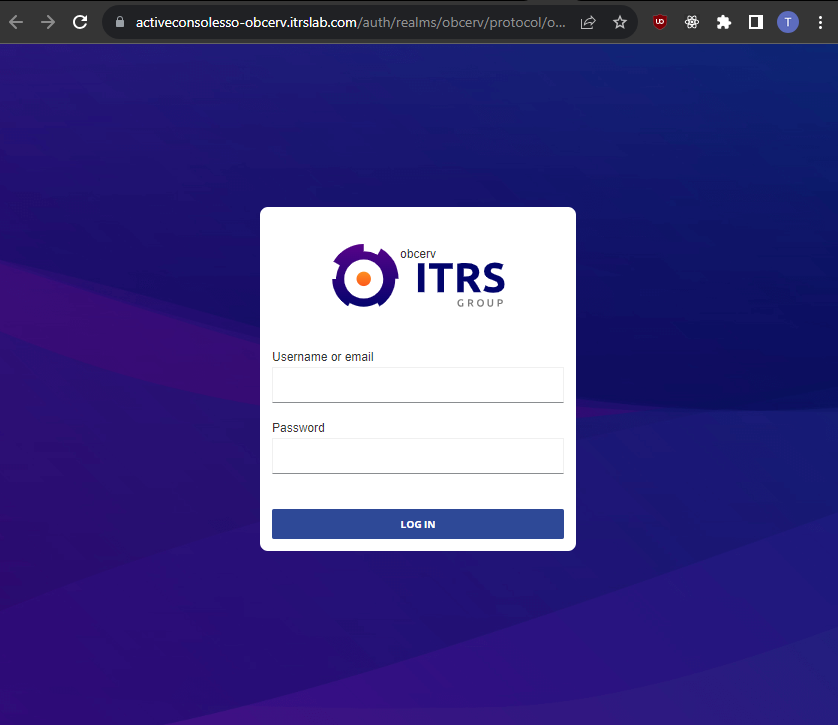This screenshot has width=838, height=725.
Task: Select the URL in the address bar
Action: (350, 22)
